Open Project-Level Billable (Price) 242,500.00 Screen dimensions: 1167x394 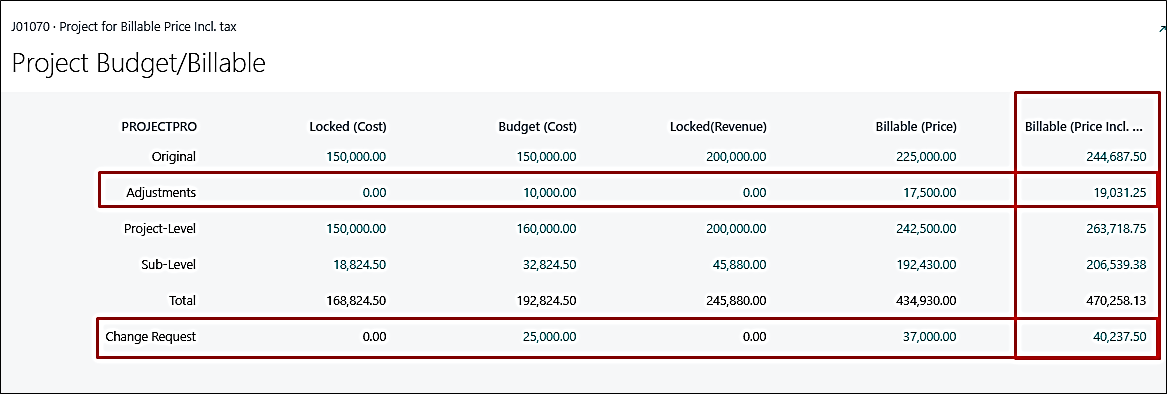coord(927,229)
